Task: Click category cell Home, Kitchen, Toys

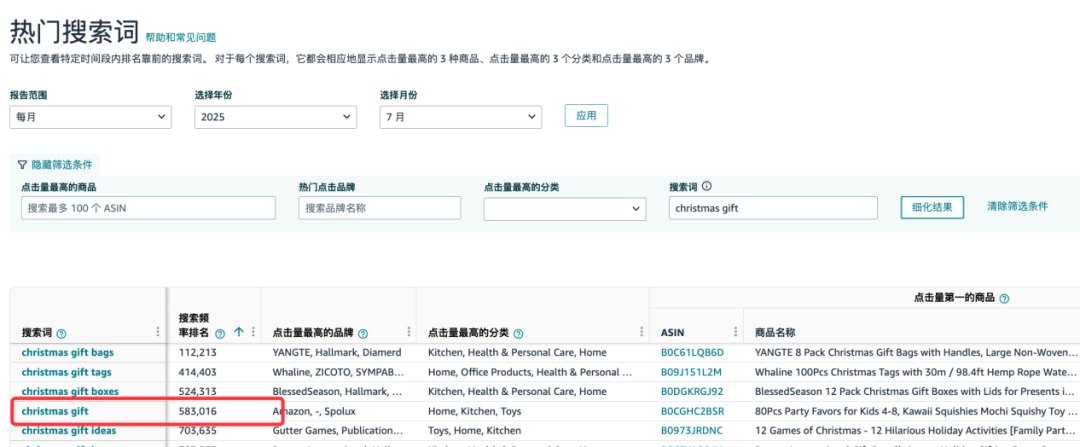Action: (x=475, y=411)
